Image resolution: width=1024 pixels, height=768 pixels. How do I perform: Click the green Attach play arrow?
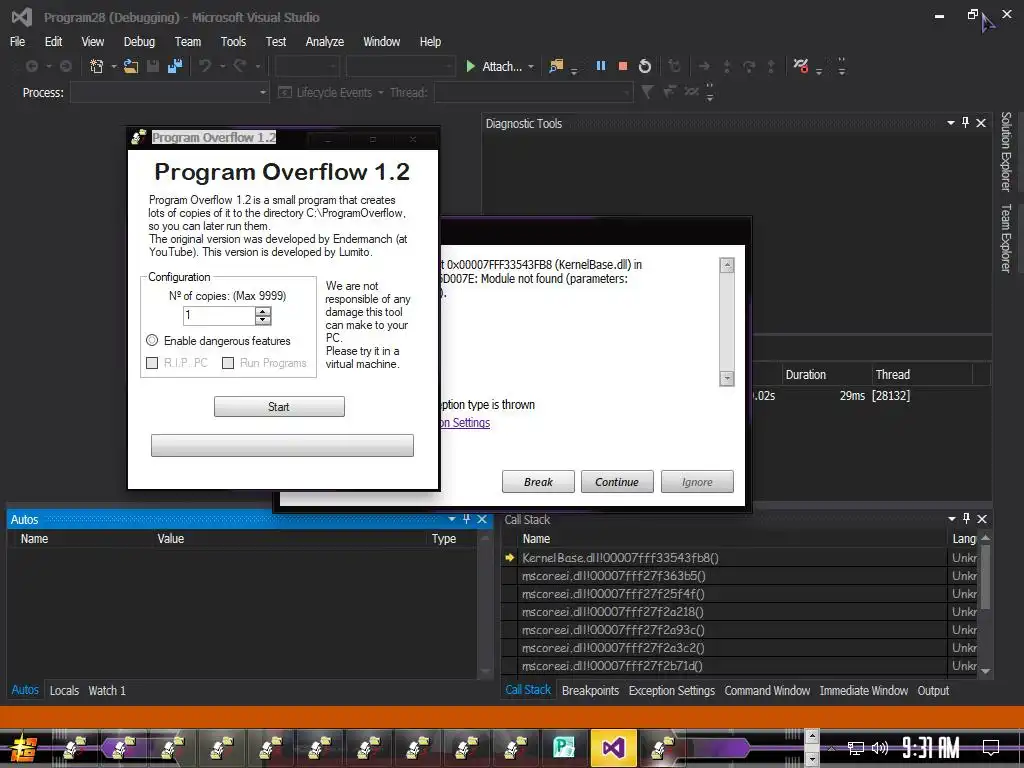click(470, 66)
